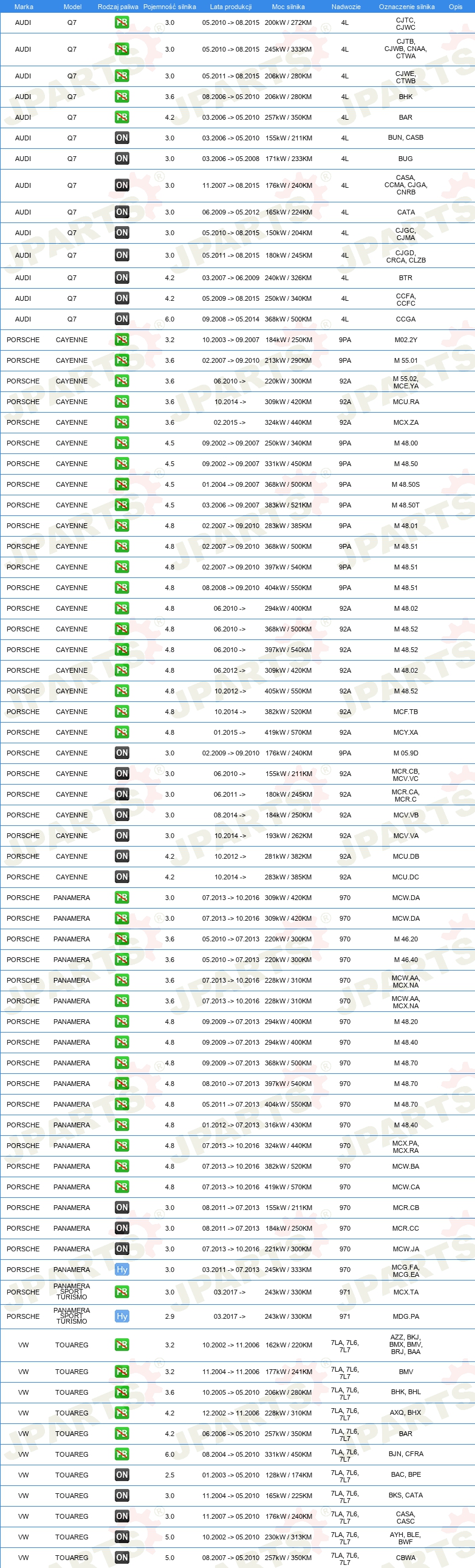This screenshot has height=1568, width=475.
Task: Click petrol icon in Touareg 177kW / 241KM row
Action: pyautogui.click(x=121, y=1372)
